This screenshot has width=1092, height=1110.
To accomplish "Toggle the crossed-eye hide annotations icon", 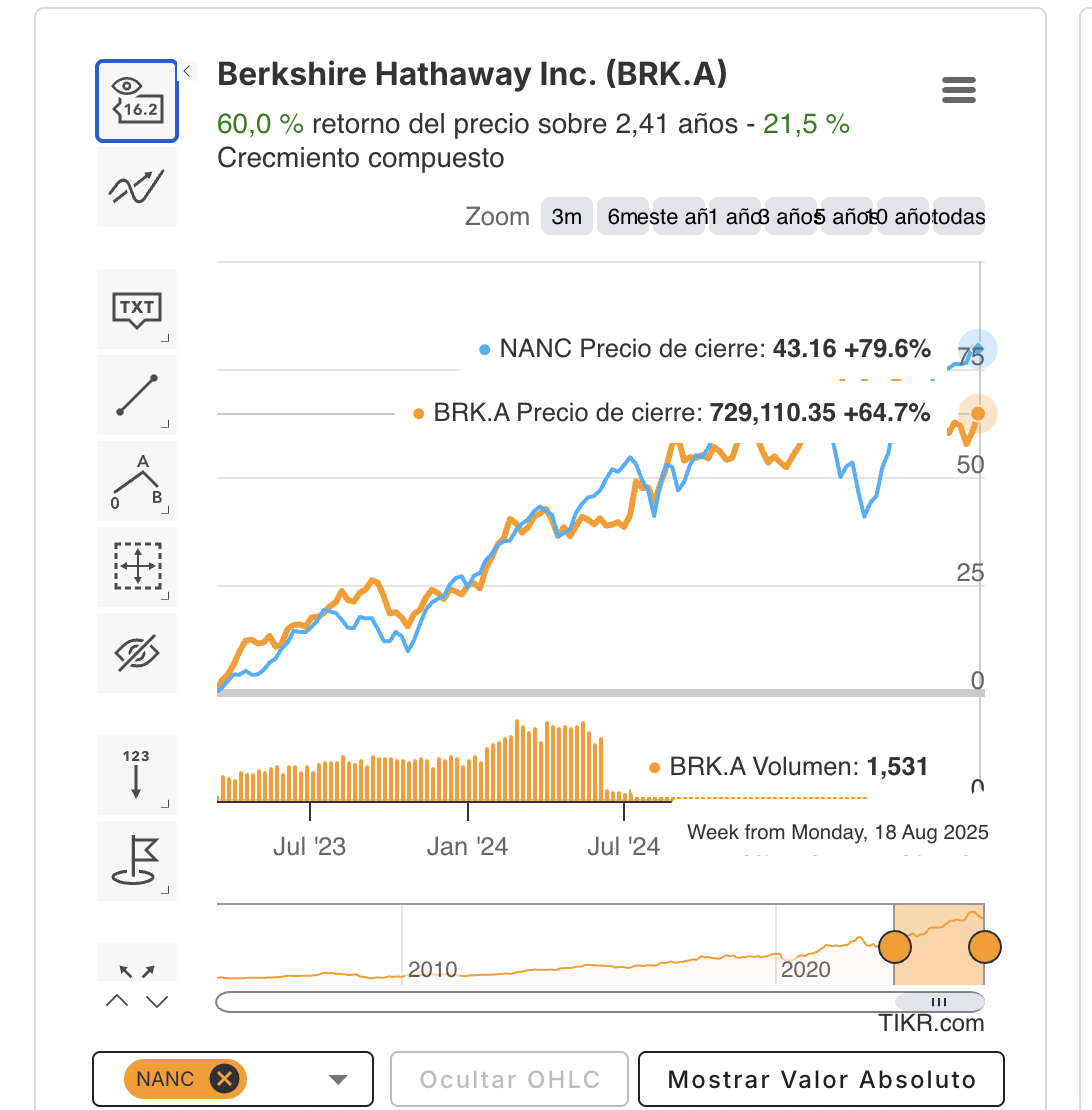I will [x=137, y=653].
